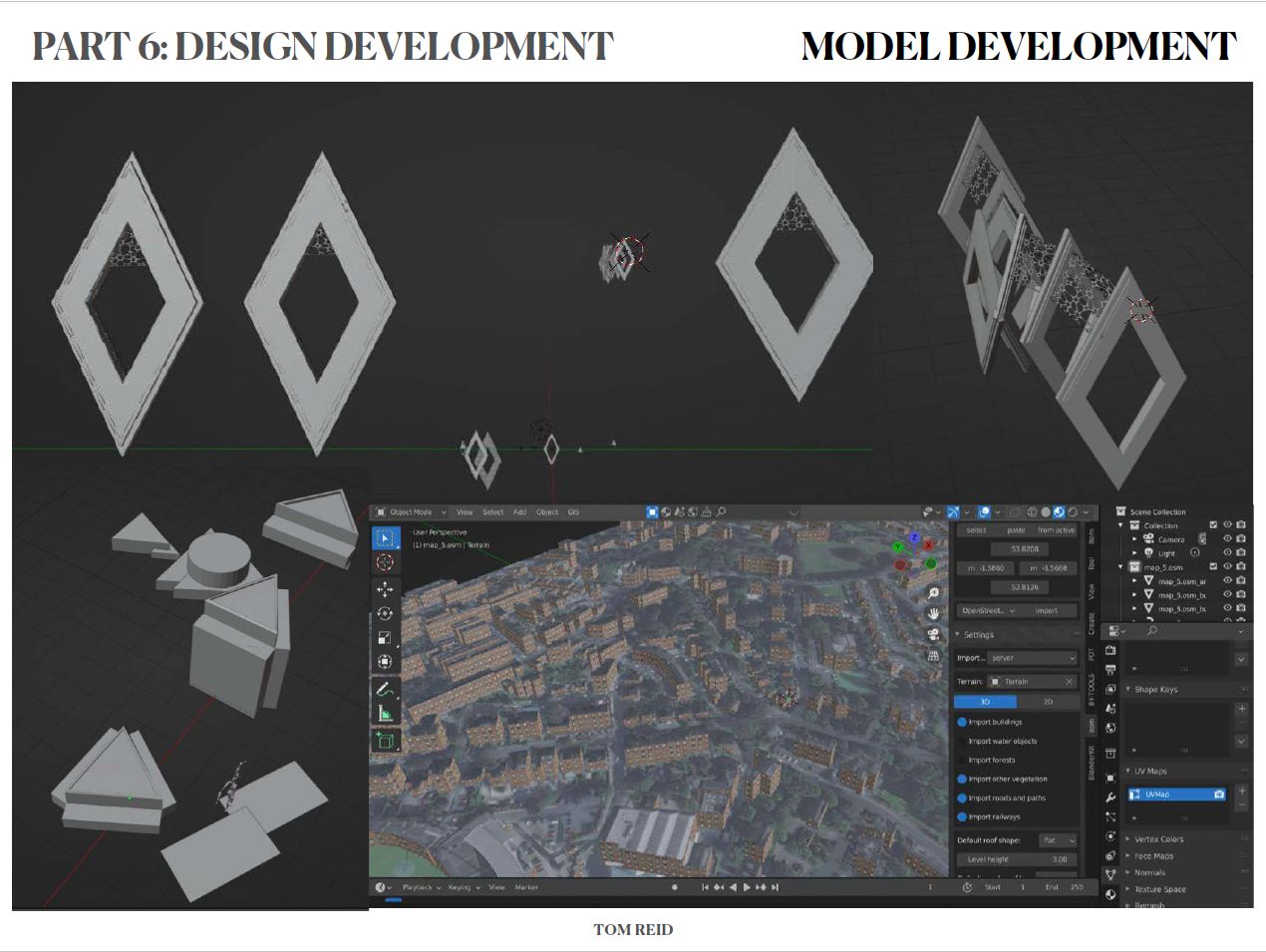Select the Move tool
The width and height of the screenshot is (1266, 952).
pos(385,589)
